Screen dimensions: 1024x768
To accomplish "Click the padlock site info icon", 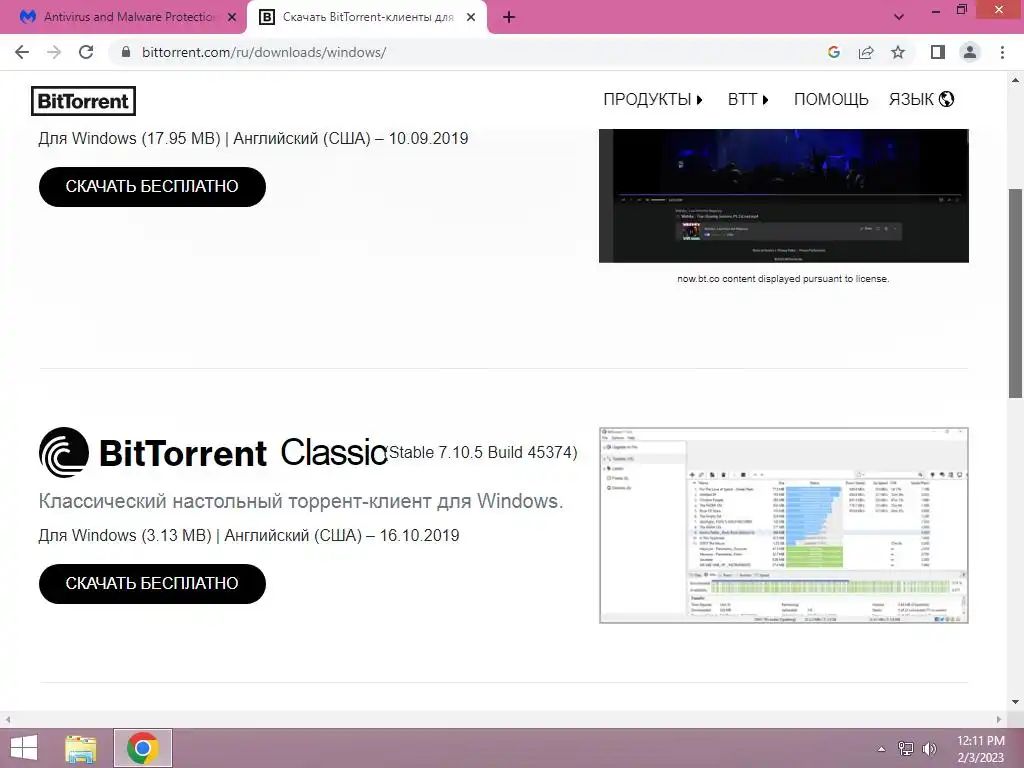I will (126, 52).
